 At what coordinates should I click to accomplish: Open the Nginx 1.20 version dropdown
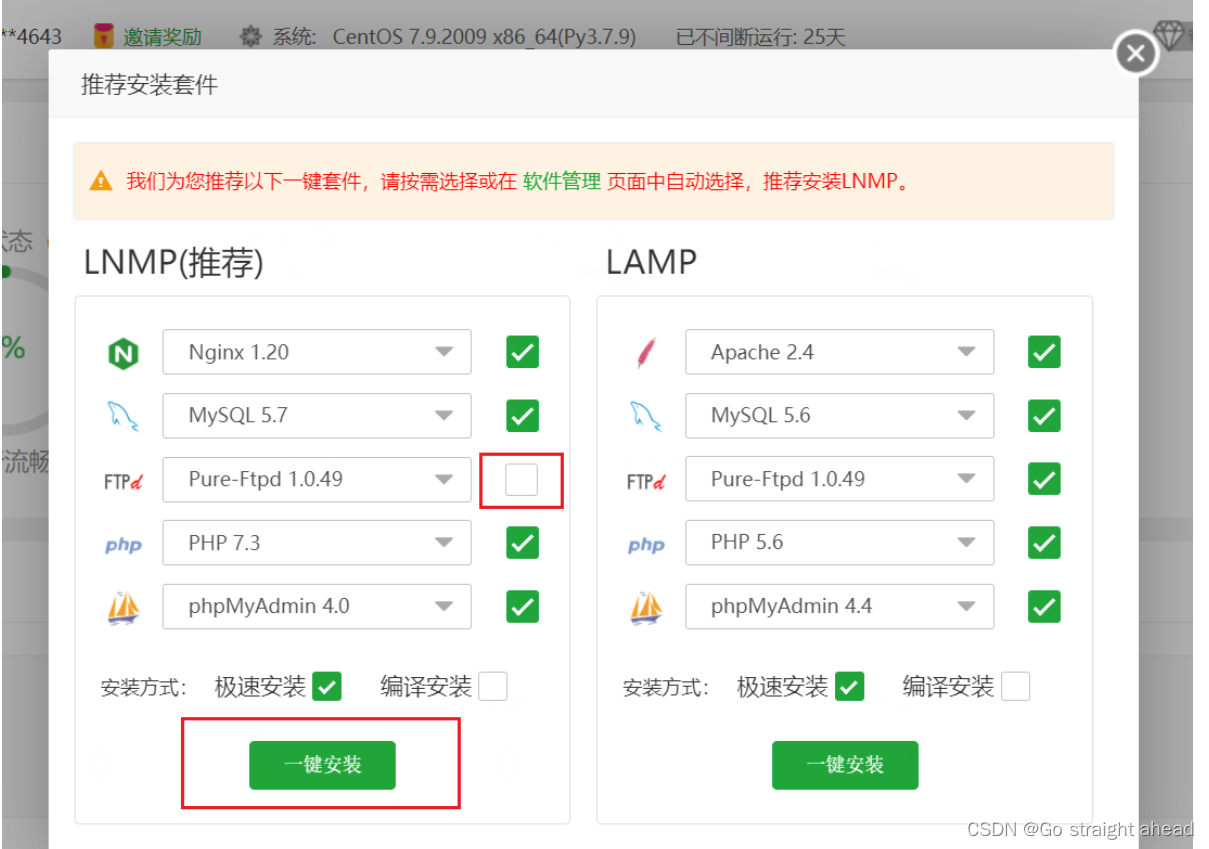(317, 352)
